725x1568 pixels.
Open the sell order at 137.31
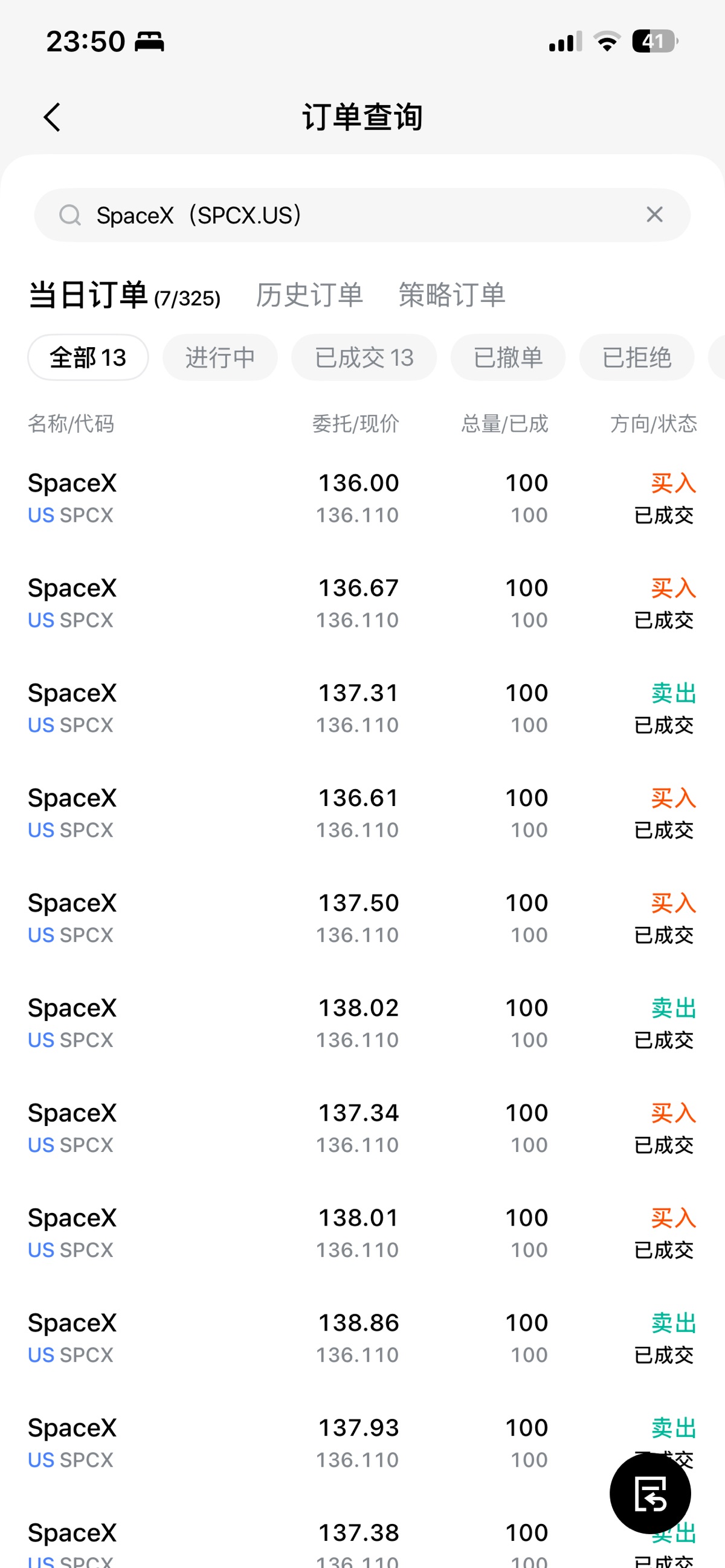pyautogui.click(x=362, y=708)
